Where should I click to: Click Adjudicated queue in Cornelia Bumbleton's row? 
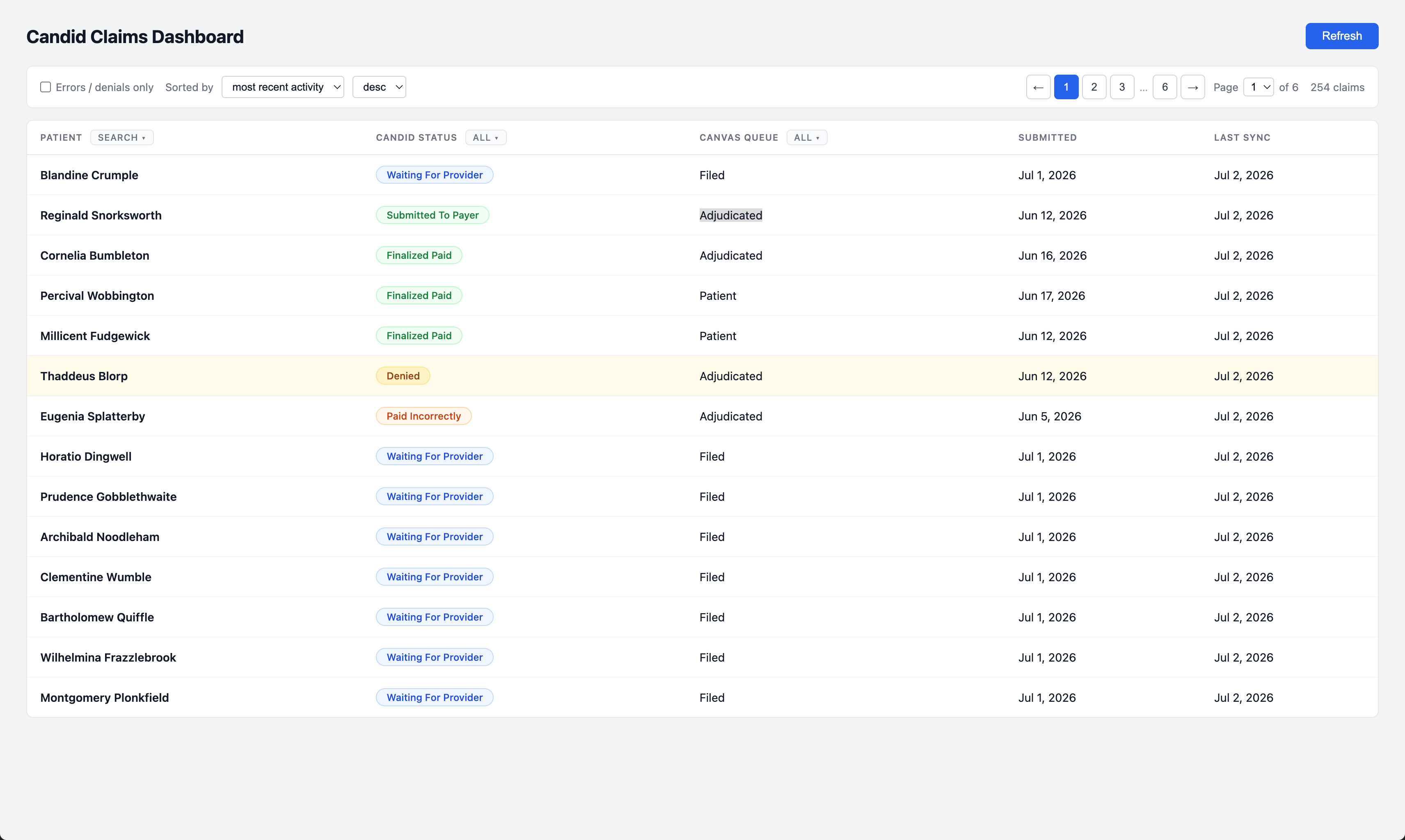coord(730,255)
